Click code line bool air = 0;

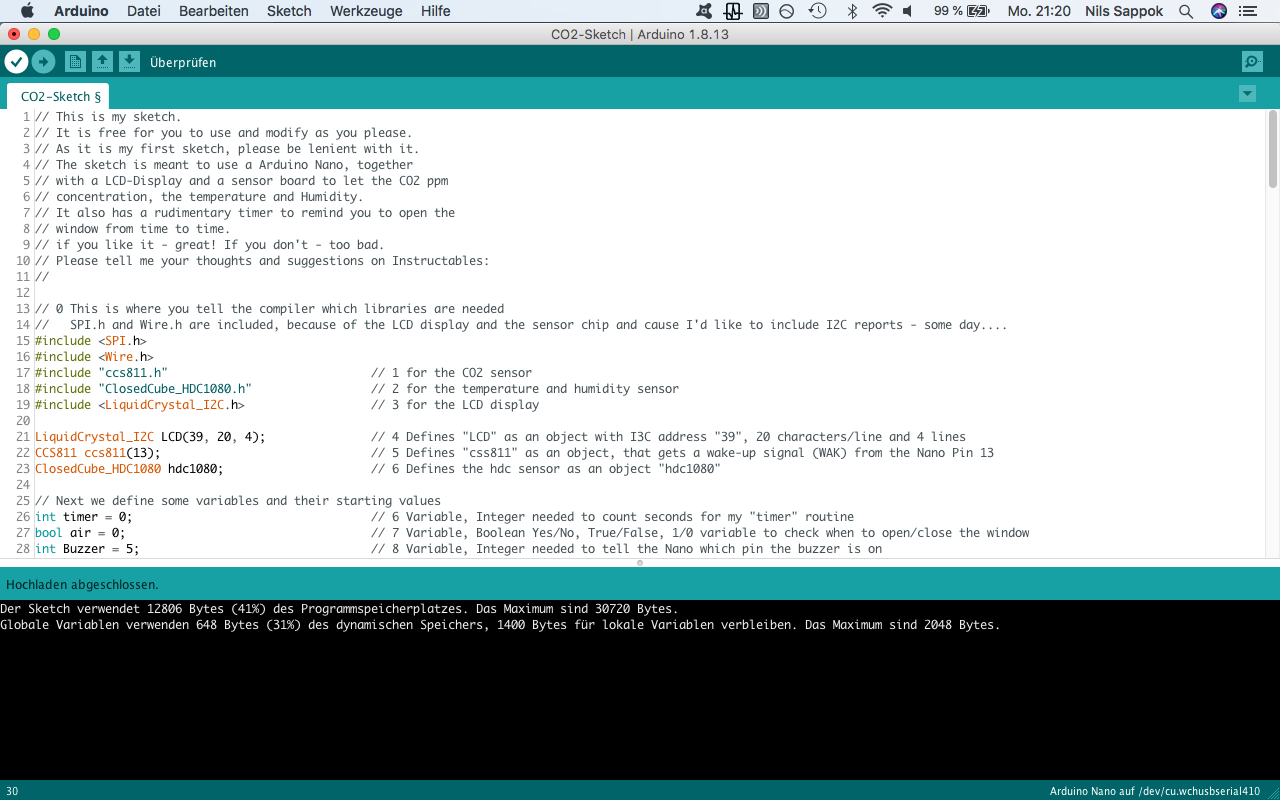[x=80, y=533]
